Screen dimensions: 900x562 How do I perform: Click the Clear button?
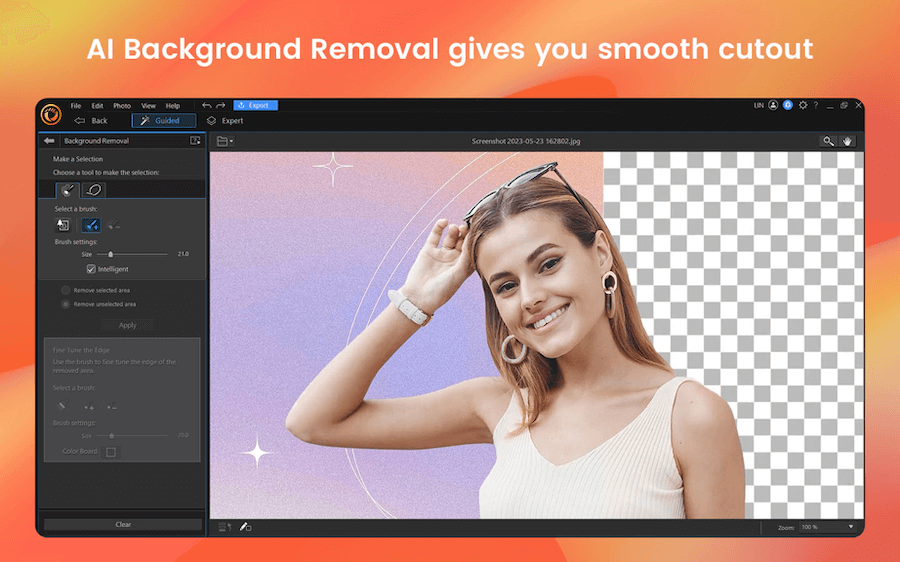click(123, 524)
